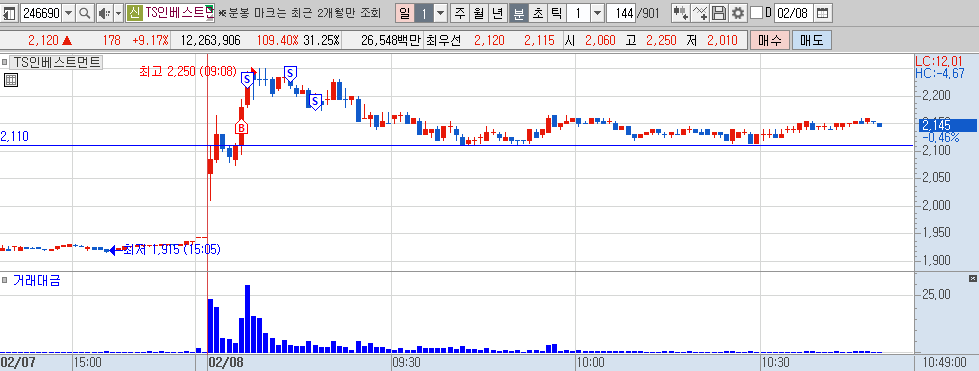Open chart settings gear icon
The height and width of the screenshot is (371, 979).
click(x=738, y=12)
